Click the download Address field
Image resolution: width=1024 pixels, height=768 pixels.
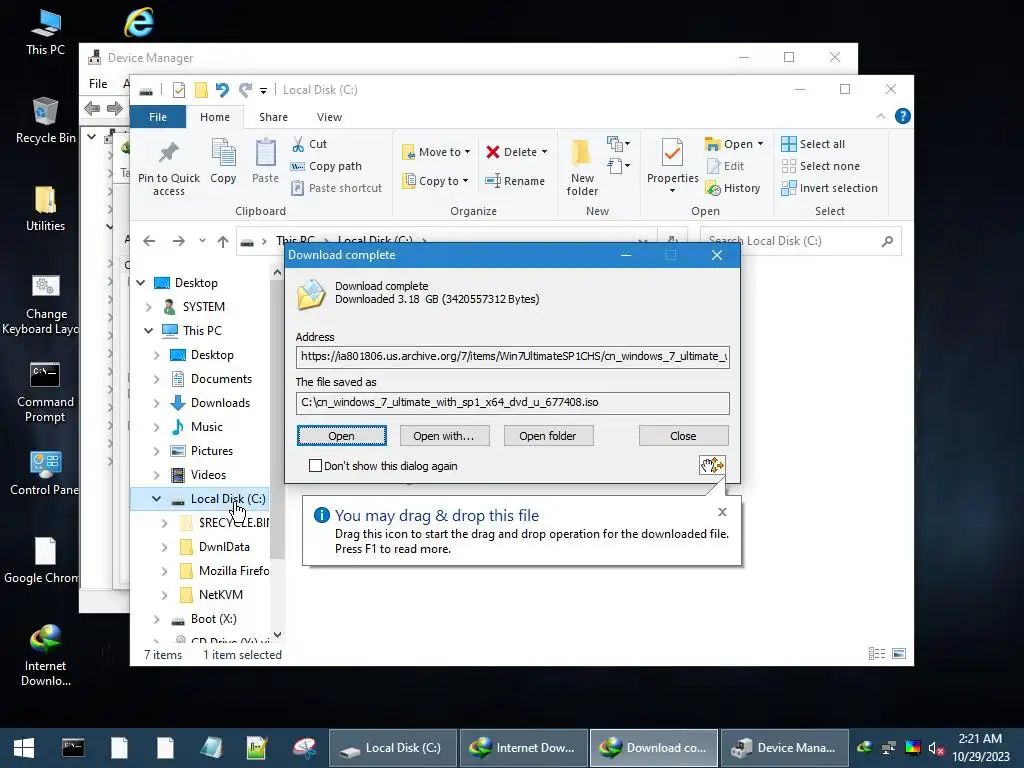click(x=513, y=357)
